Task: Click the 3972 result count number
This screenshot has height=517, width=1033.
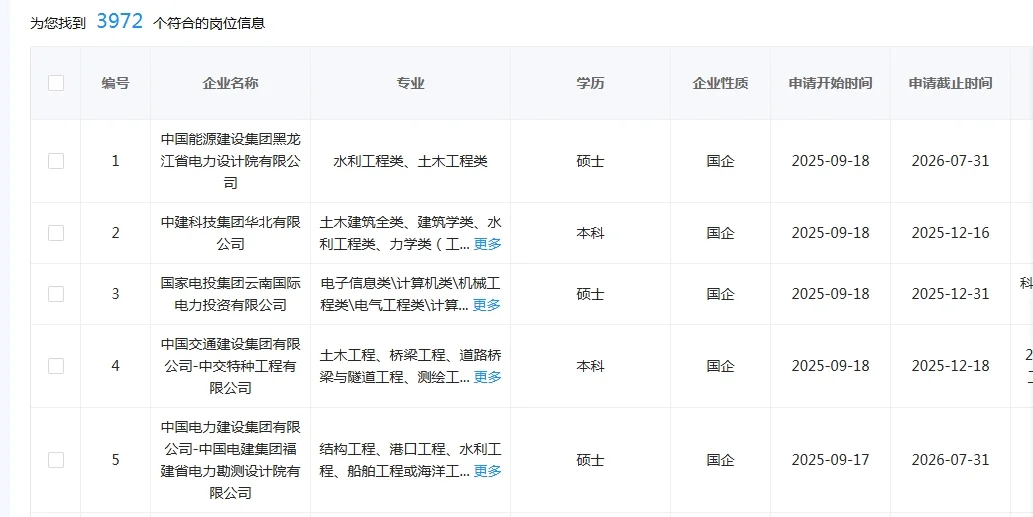Action: coord(119,21)
